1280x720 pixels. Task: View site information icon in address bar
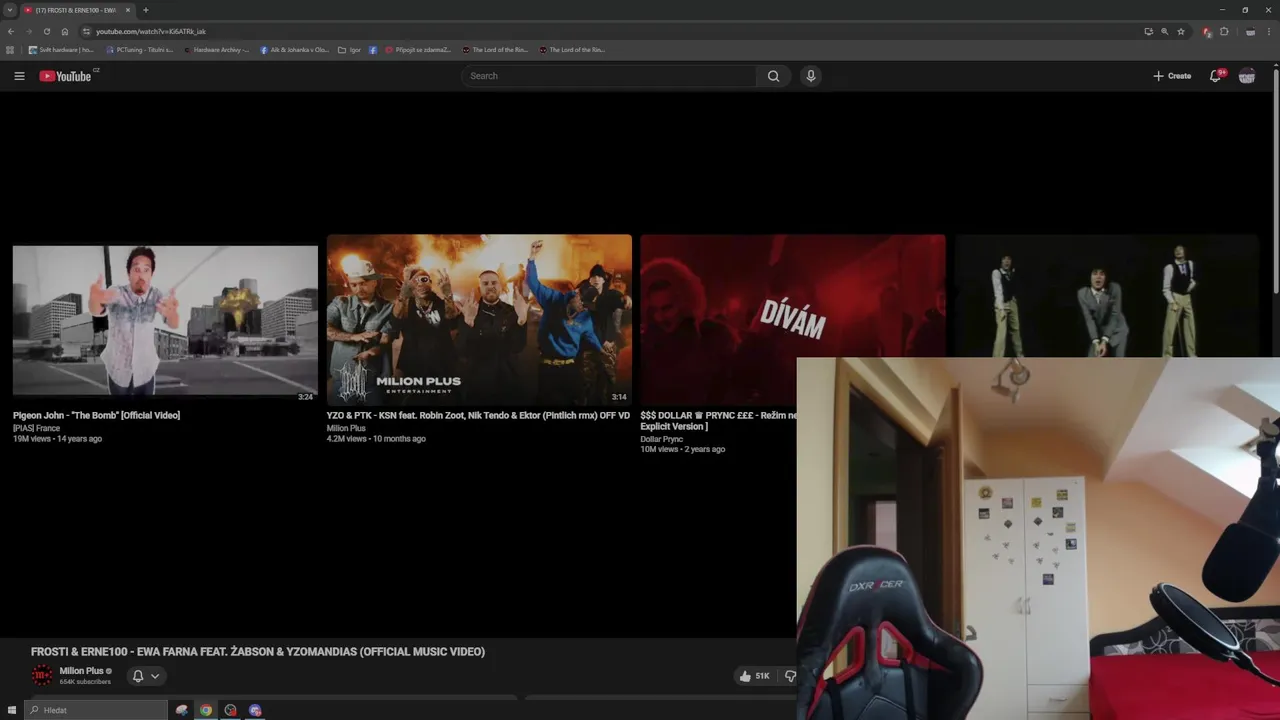[x=86, y=31]
